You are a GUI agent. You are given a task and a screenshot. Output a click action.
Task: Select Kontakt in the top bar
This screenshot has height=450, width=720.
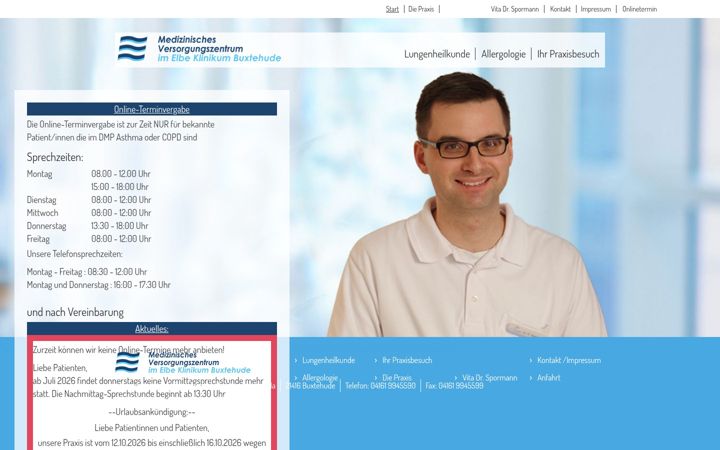[560, 9]
